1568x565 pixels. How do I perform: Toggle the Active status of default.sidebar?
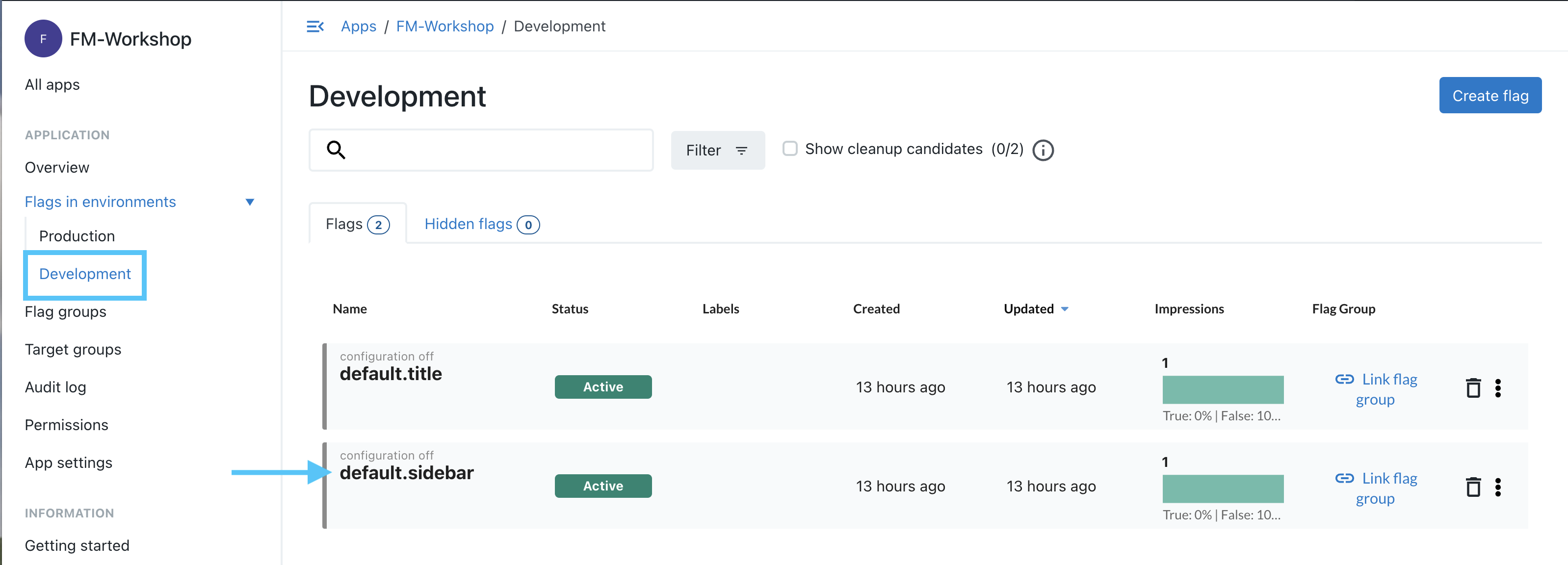point(603,486)
